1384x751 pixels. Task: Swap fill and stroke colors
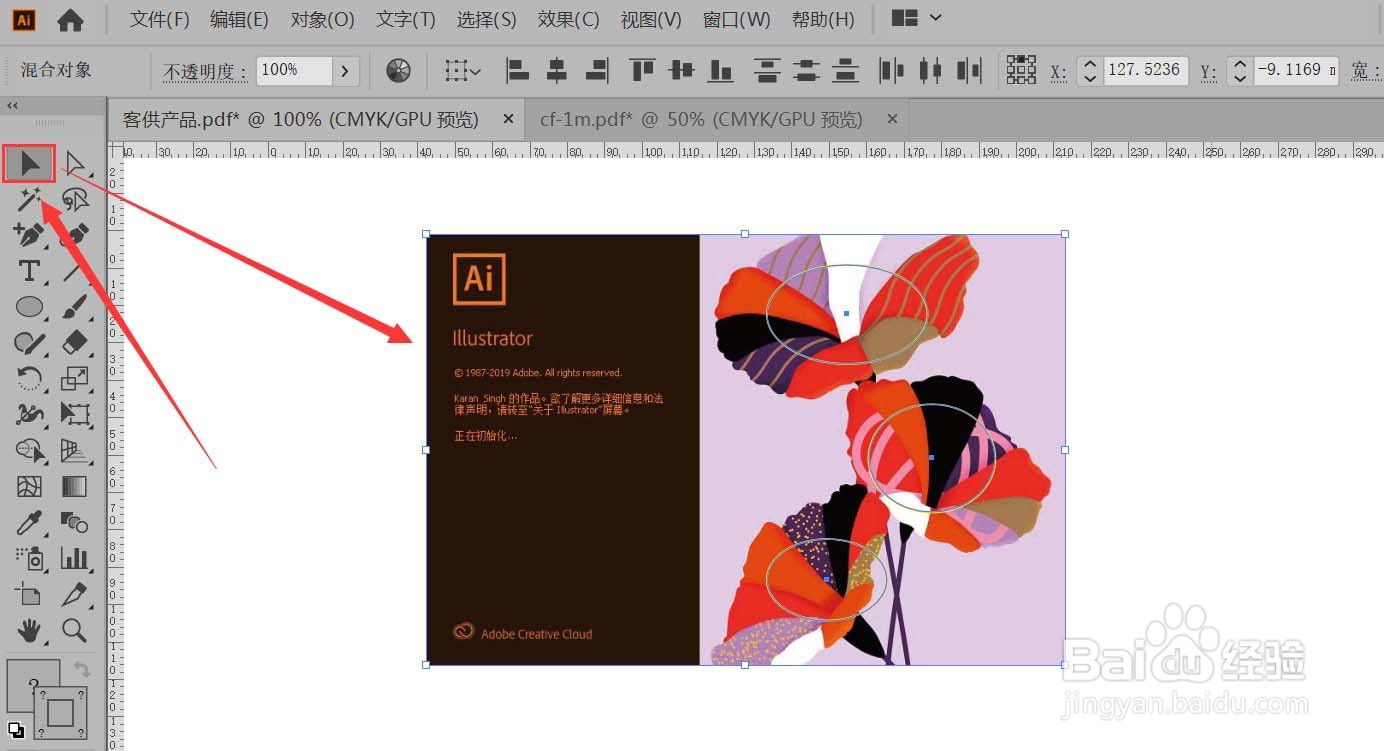click(x=82, y=670)
